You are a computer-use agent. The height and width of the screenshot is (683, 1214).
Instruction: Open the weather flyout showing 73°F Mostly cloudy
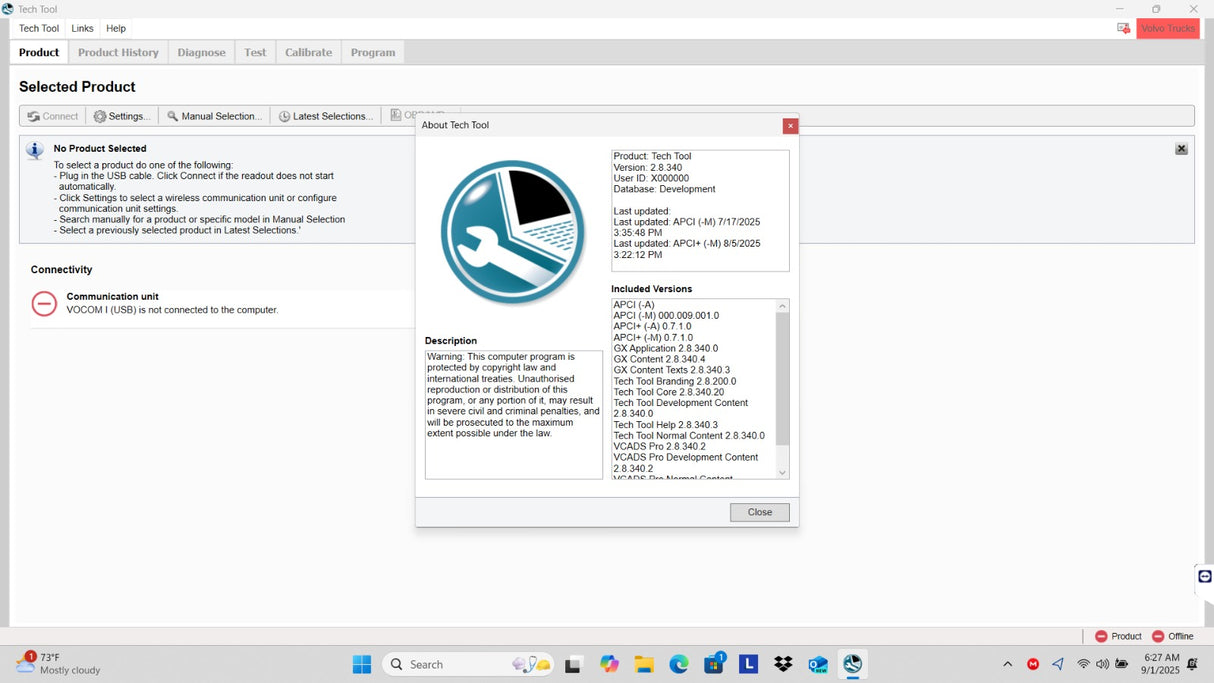pyautogui.click(x=57, y=664)
